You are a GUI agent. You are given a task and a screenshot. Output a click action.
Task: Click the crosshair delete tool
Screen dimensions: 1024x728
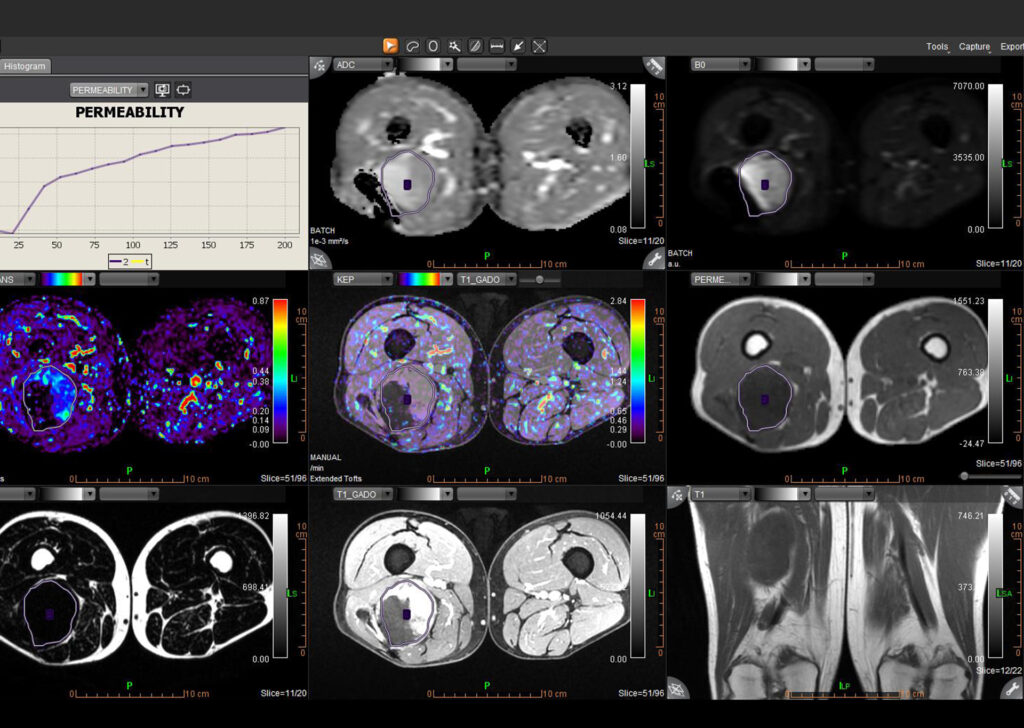coord(538,45)
